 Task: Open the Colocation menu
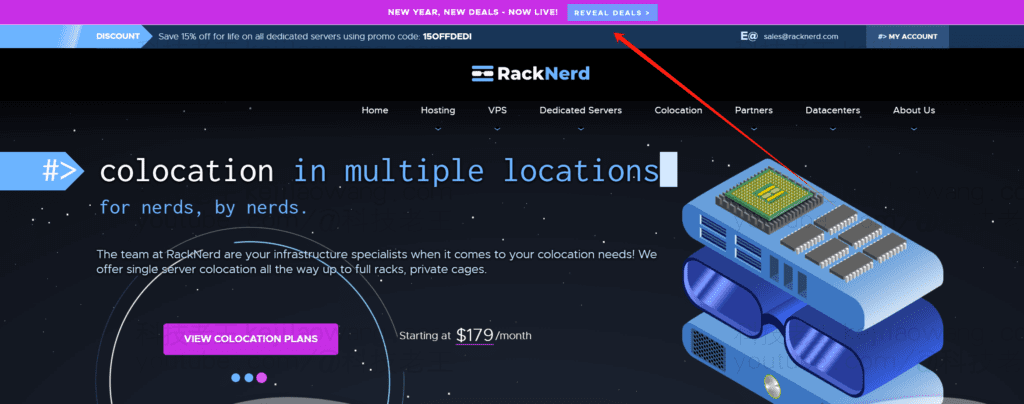point(679,110)
